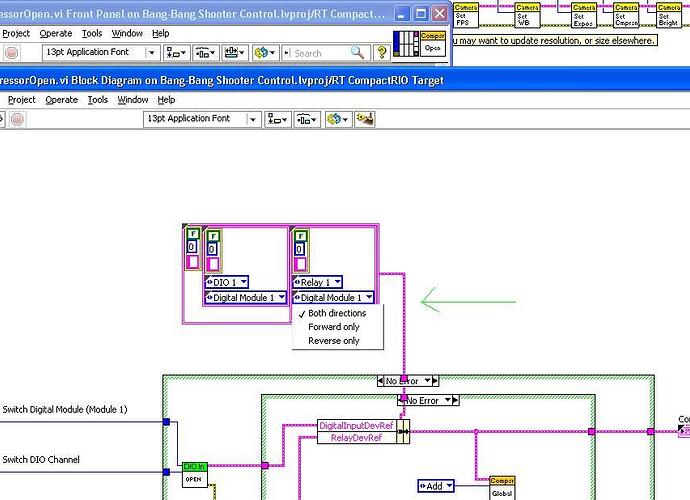Click DigitalInputDevRef bundle element
Viewport: 690px width, 500px height.
356,426
